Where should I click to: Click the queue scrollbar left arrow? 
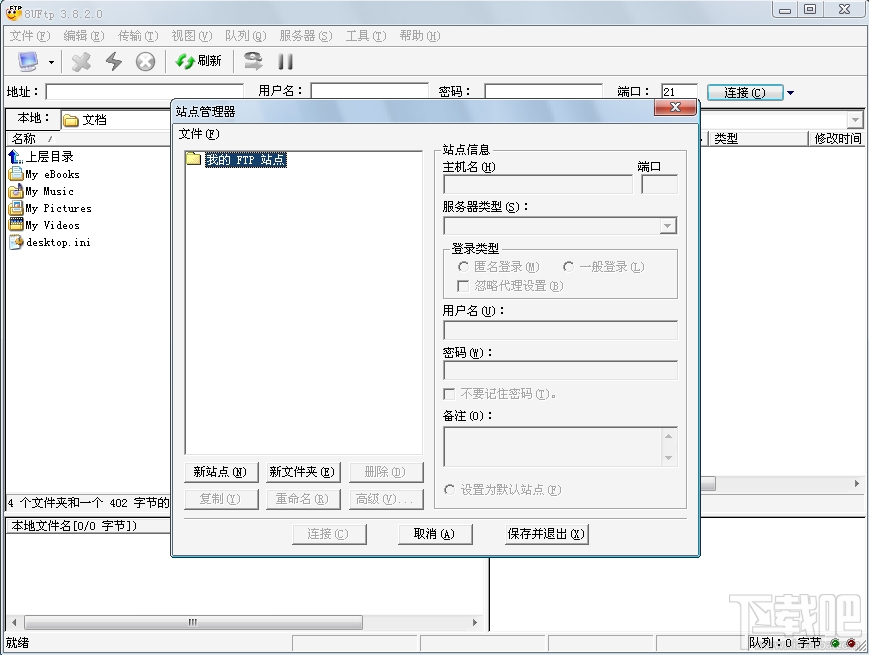[14, 622]
